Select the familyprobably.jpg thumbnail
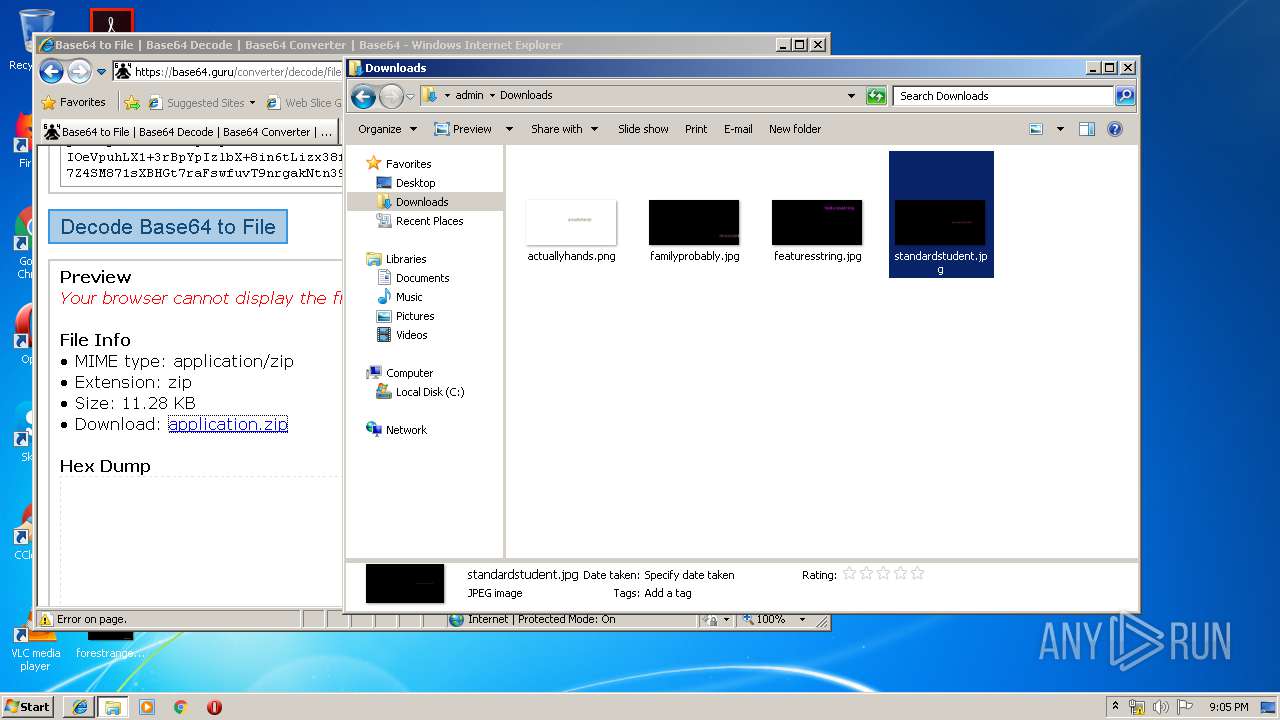Image resolution: width=1280 pixels, height=720 pixels. tap(694, 222)
